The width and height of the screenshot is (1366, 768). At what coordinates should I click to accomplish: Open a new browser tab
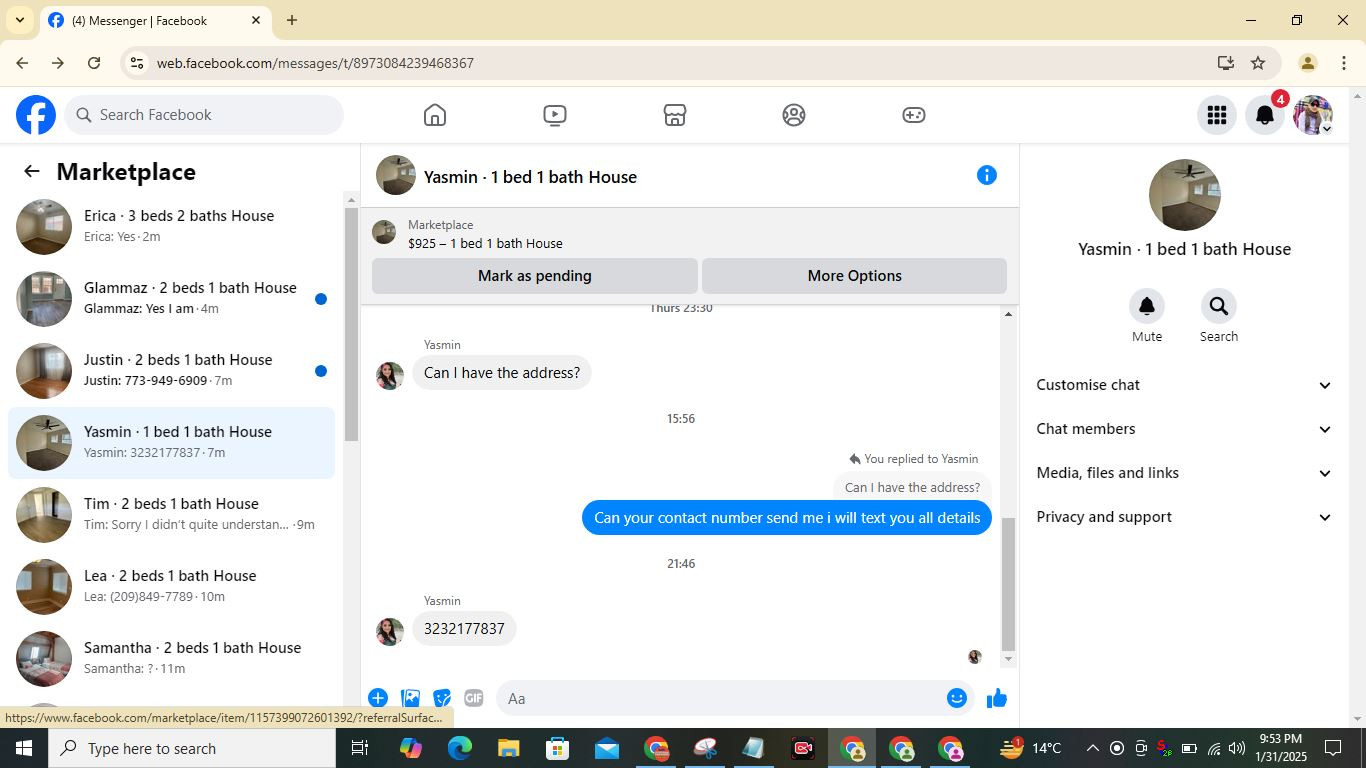(x=292, y=20)
